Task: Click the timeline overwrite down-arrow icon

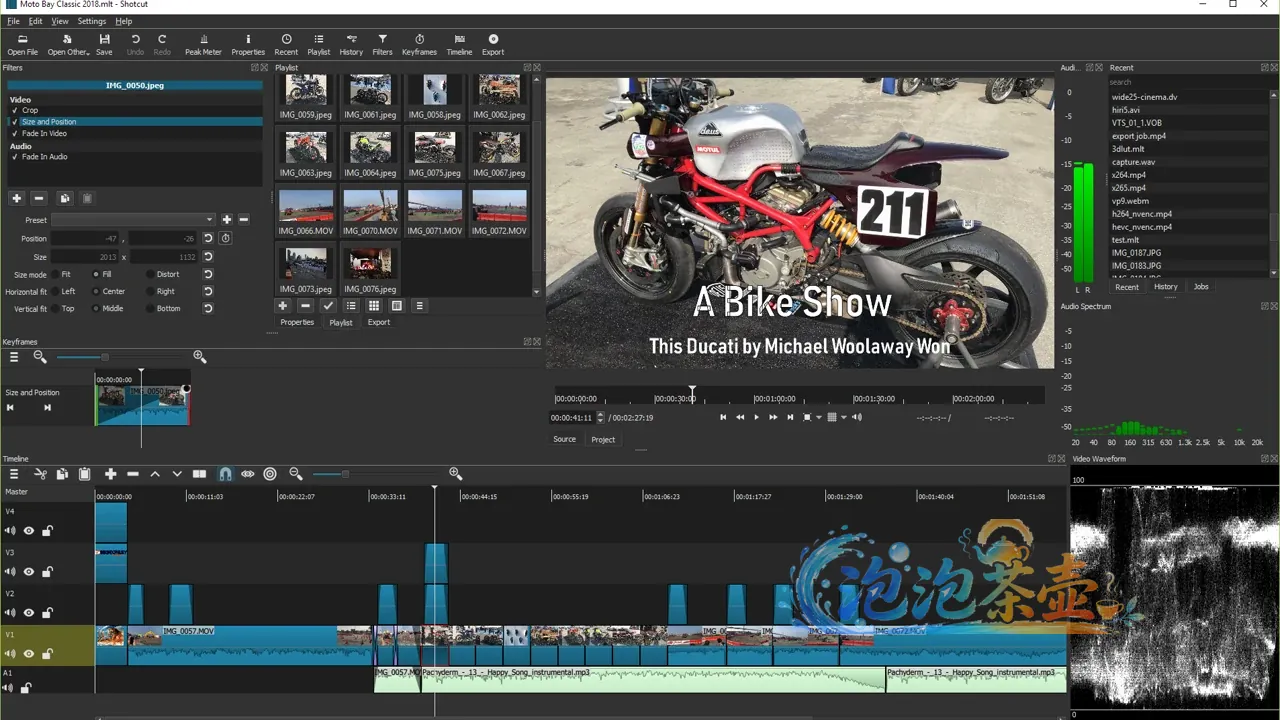Action: pos(177,474)
